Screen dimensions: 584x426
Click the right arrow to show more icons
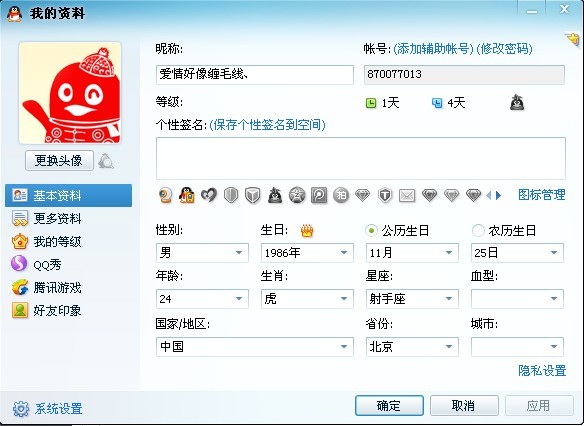498,195
